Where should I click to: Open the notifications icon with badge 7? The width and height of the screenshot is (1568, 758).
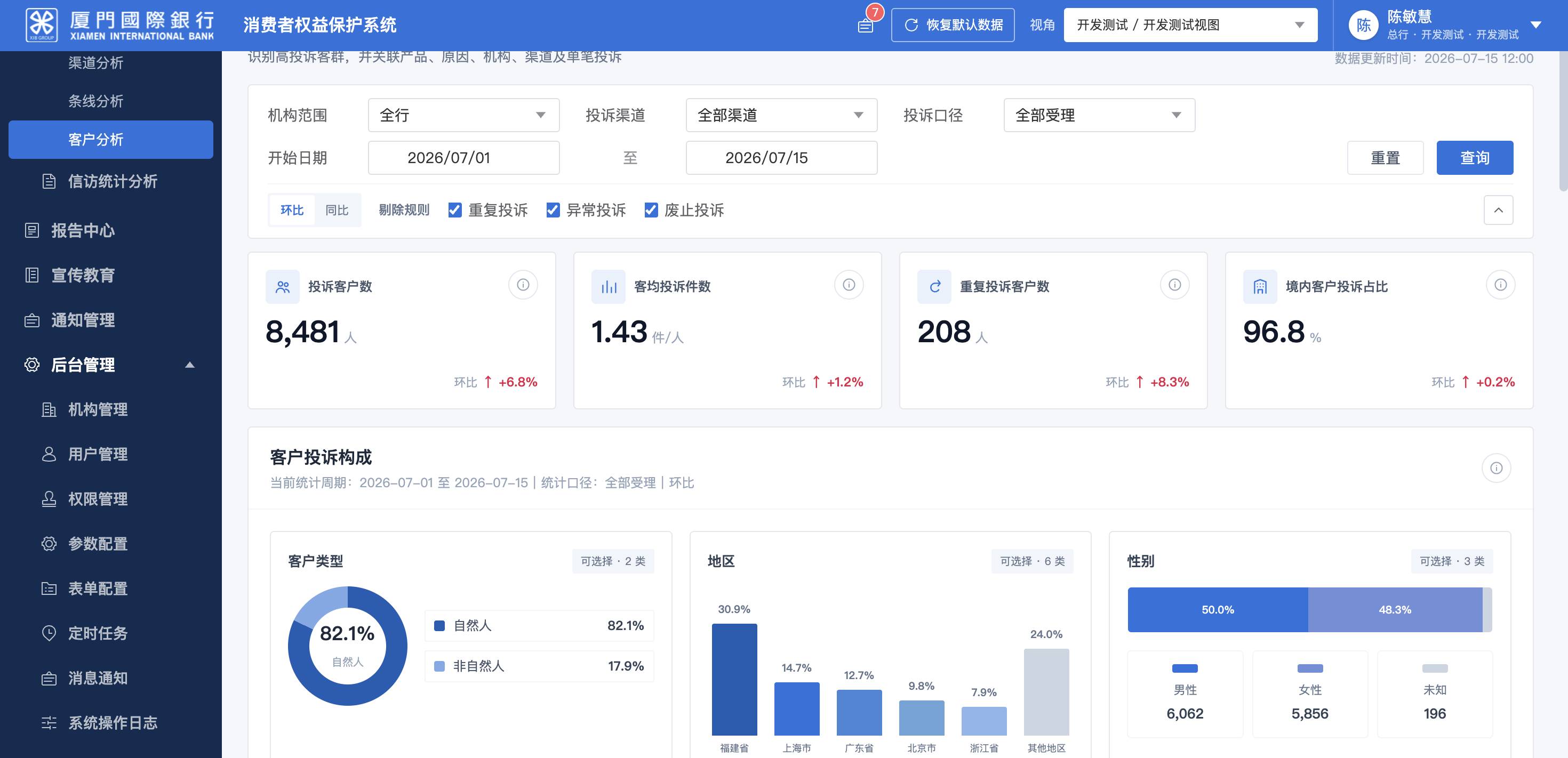click(866, 25)
